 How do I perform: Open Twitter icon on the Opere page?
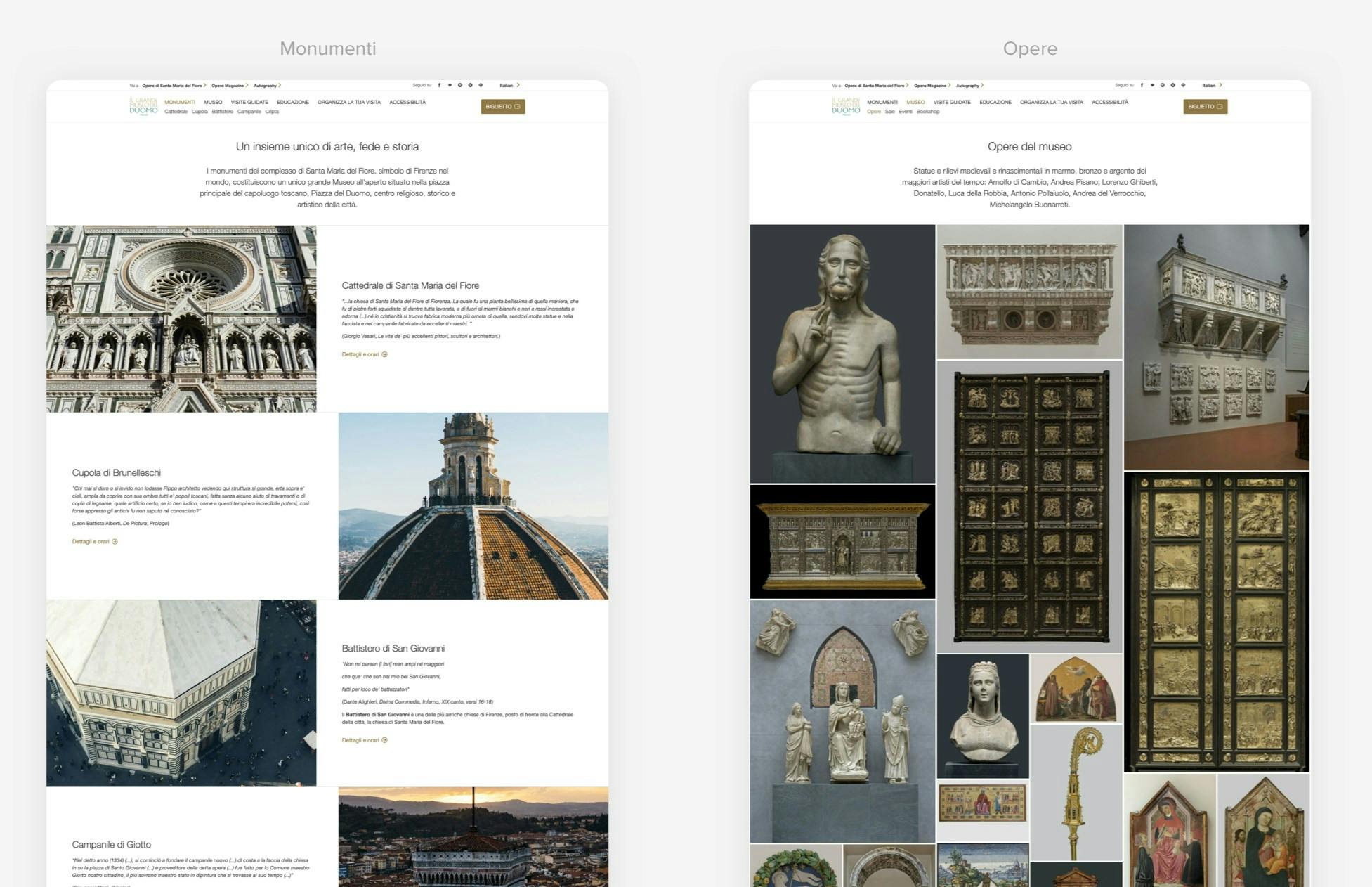pos(1152,85)
